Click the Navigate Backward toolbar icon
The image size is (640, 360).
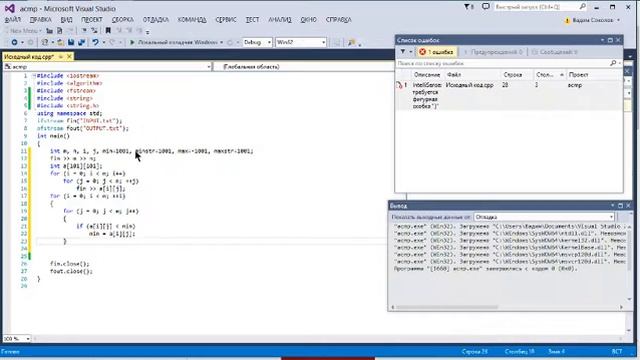point(14,42)
